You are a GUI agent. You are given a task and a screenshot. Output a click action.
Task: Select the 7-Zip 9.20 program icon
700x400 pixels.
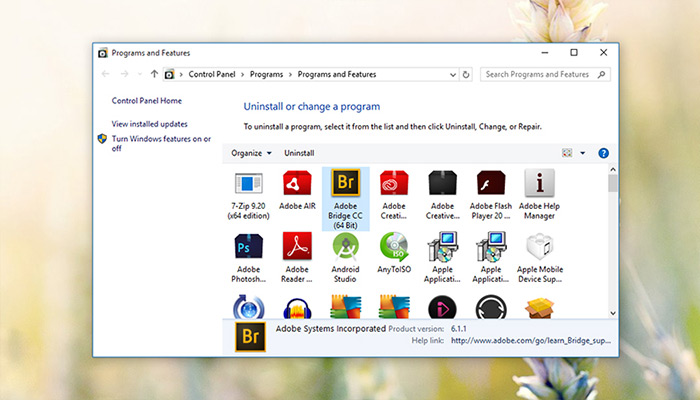249,183
